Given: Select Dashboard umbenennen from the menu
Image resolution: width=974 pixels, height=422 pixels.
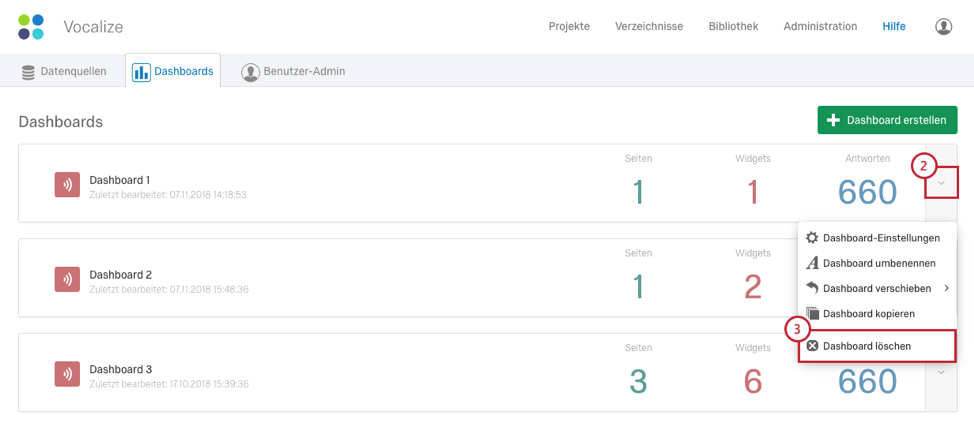Looking at the screenshot, I should (879, 263).
